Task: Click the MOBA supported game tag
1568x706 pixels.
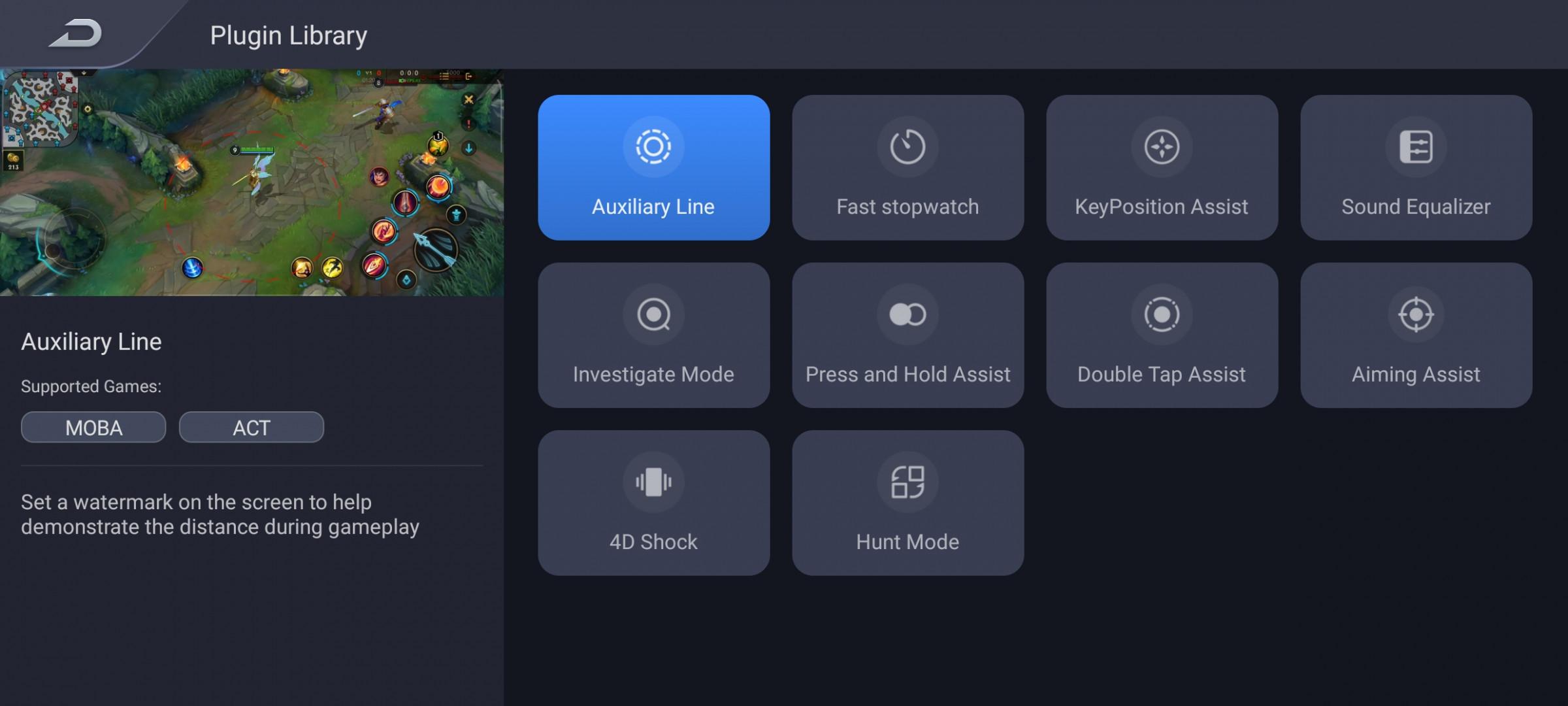Action: (93, 428)
